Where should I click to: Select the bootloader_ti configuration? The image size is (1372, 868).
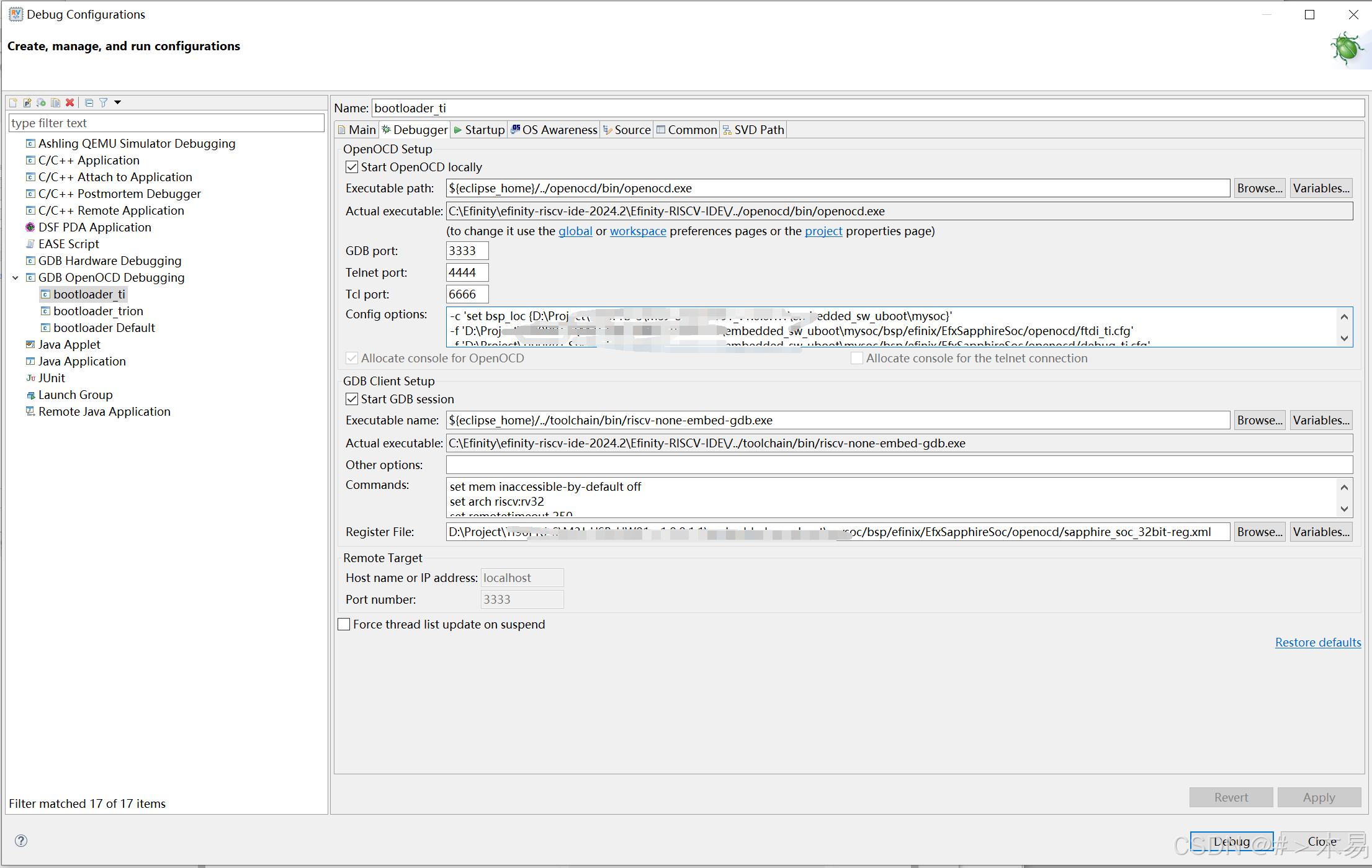[x=89, y=294]
